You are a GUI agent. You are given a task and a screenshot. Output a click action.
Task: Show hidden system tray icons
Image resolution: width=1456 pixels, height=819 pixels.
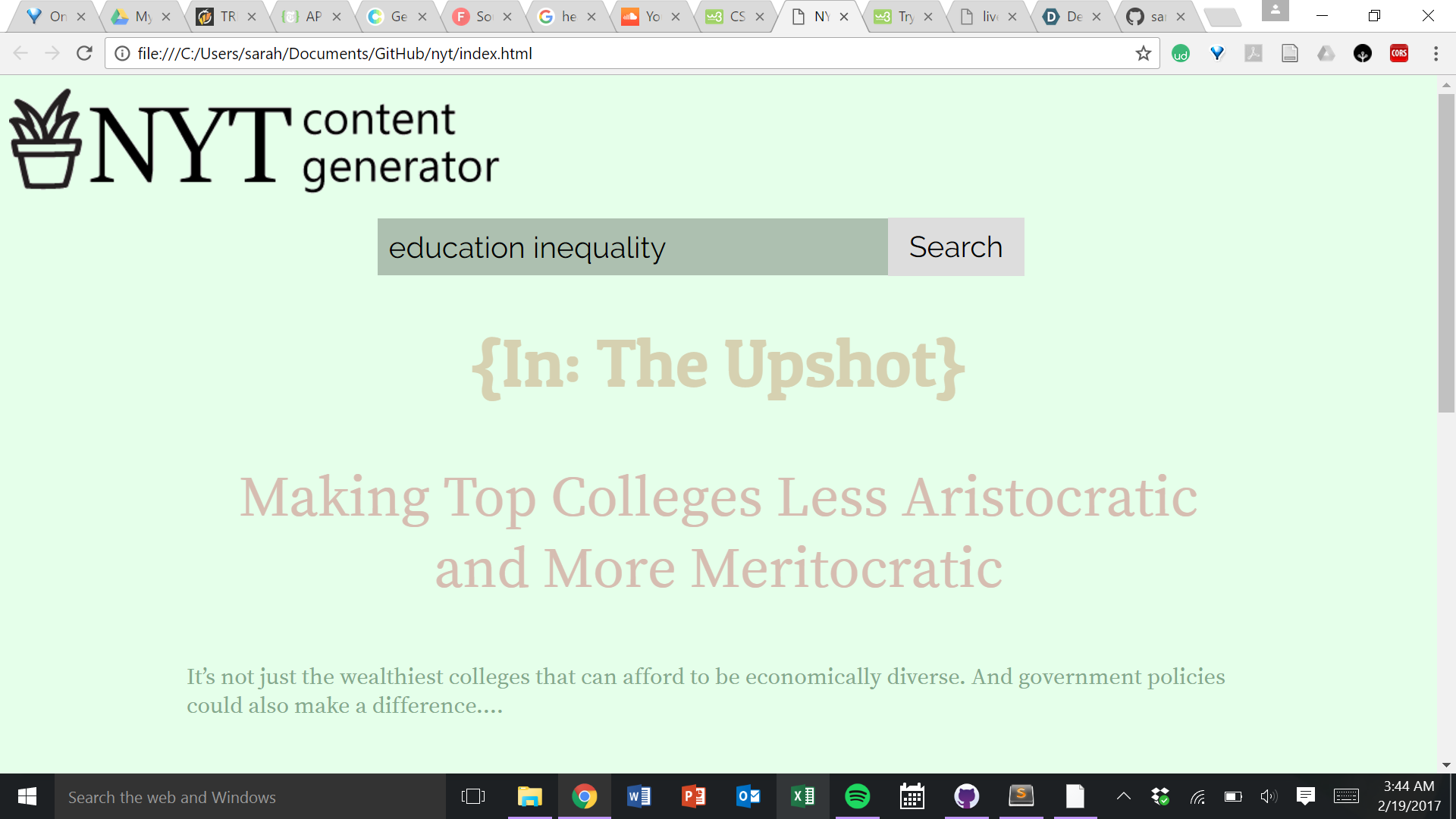1123,796
